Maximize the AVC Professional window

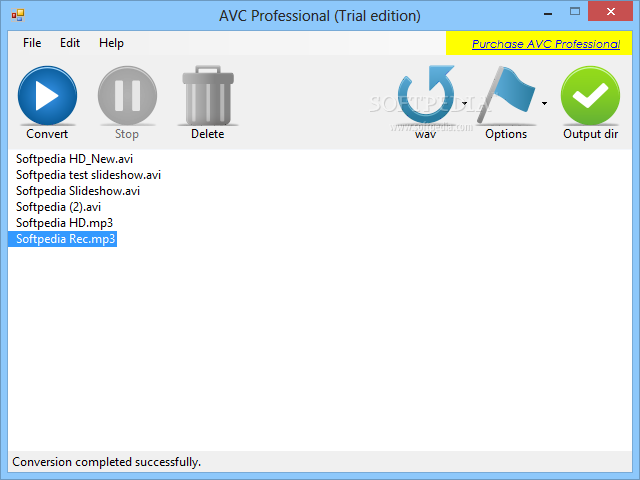tap(575, 11)
